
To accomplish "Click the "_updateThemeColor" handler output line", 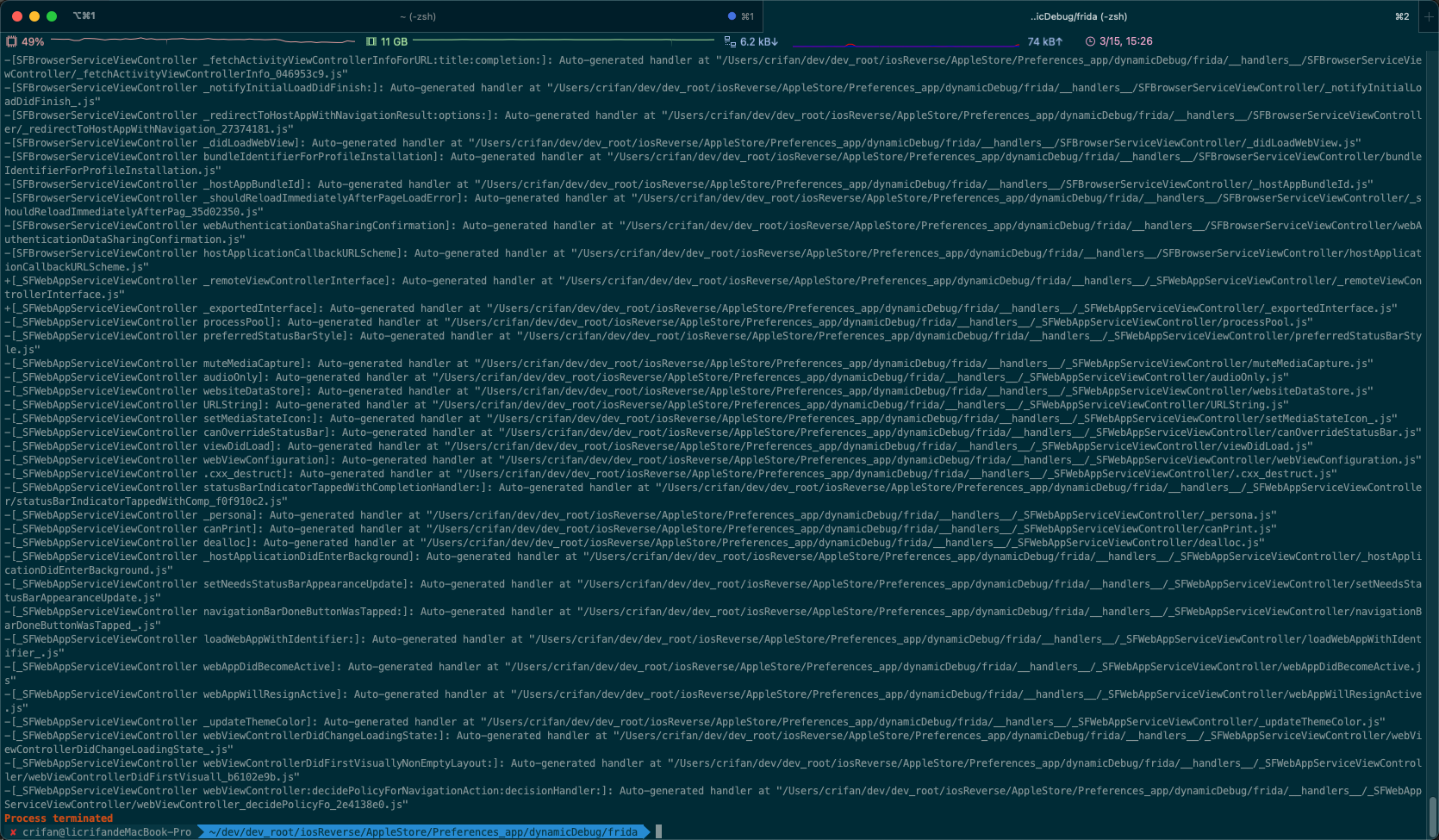I will [x=695, y=722].
